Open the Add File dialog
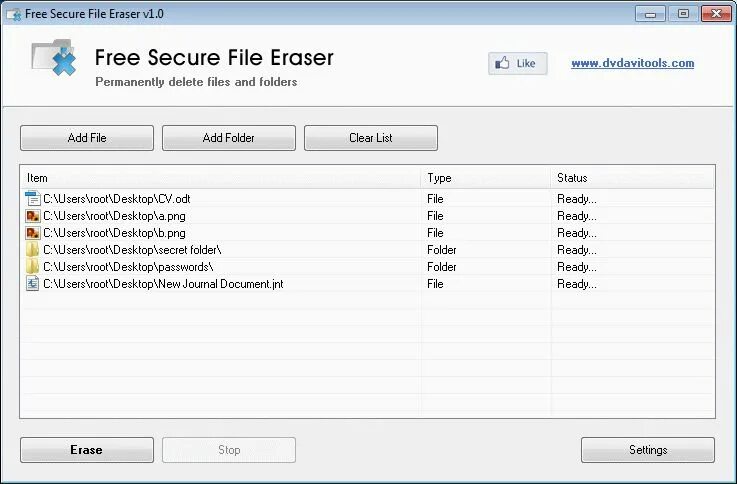Screen dimensions: 737x484 click(x=87, y=138)
